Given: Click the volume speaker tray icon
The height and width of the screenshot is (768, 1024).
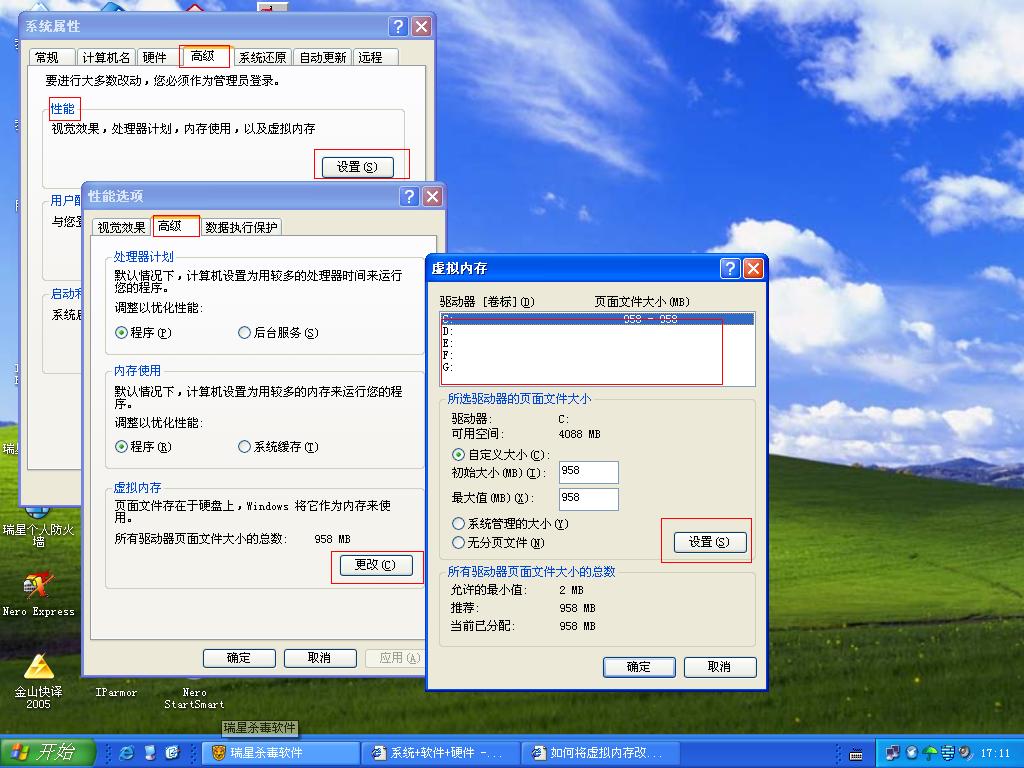Looking at the screenshot, I should (965, 753).
